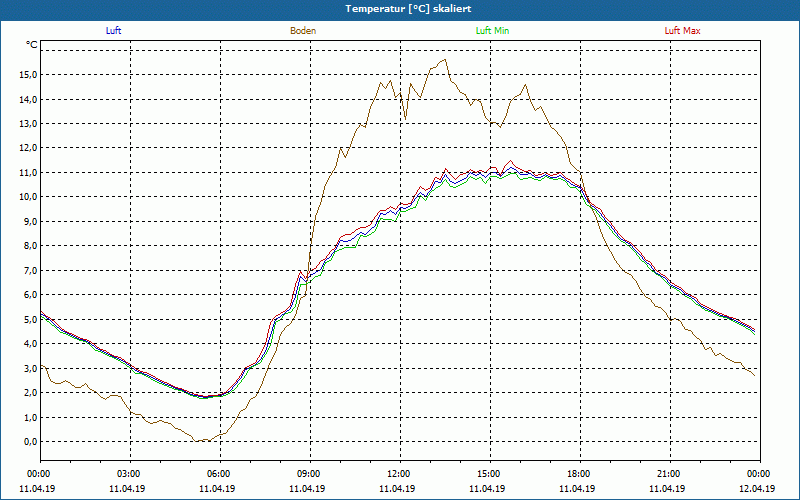Click the Luft Max peak near 15:40
This screenshot has height=500, width=800.
(511, 161)
